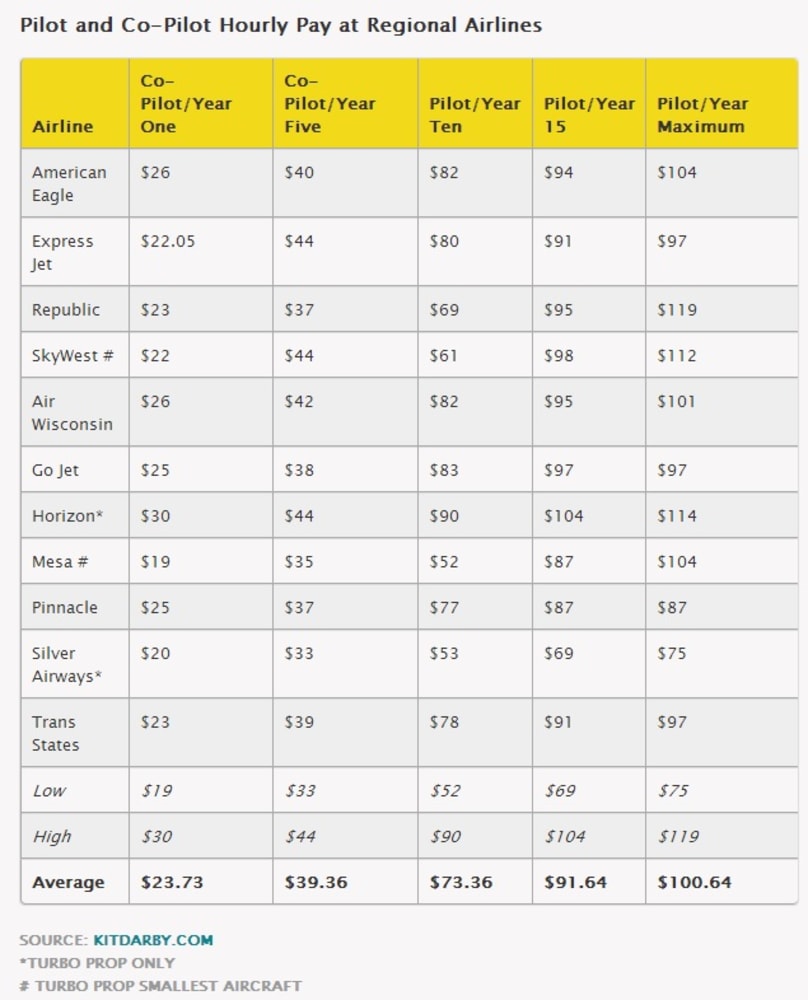Click the Express Jet airline cell

(x=62, y=253)
